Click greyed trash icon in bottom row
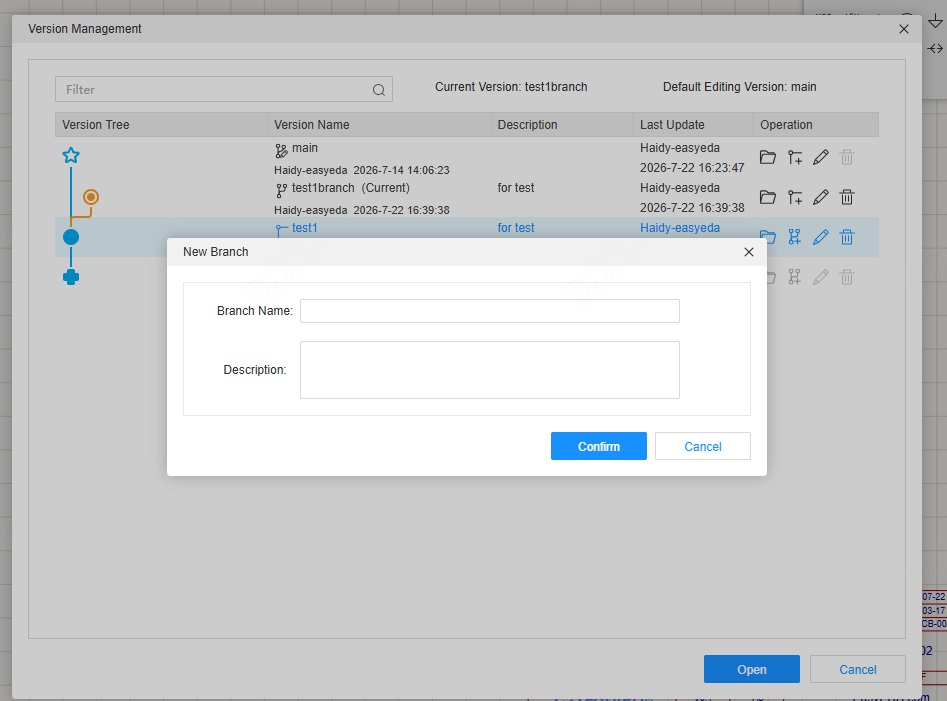The height and width of the screenshot is (701, 947). pos(847,277)
